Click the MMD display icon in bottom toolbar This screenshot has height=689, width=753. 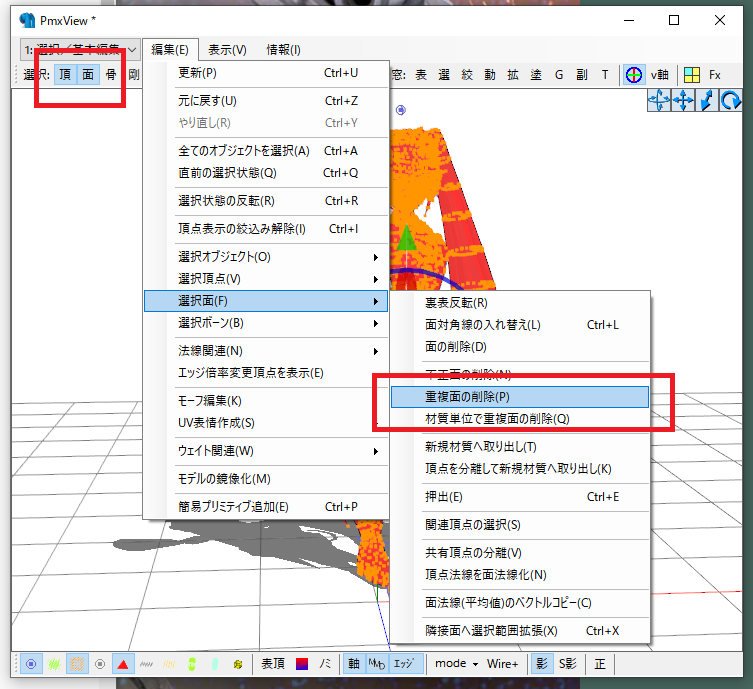377,664
